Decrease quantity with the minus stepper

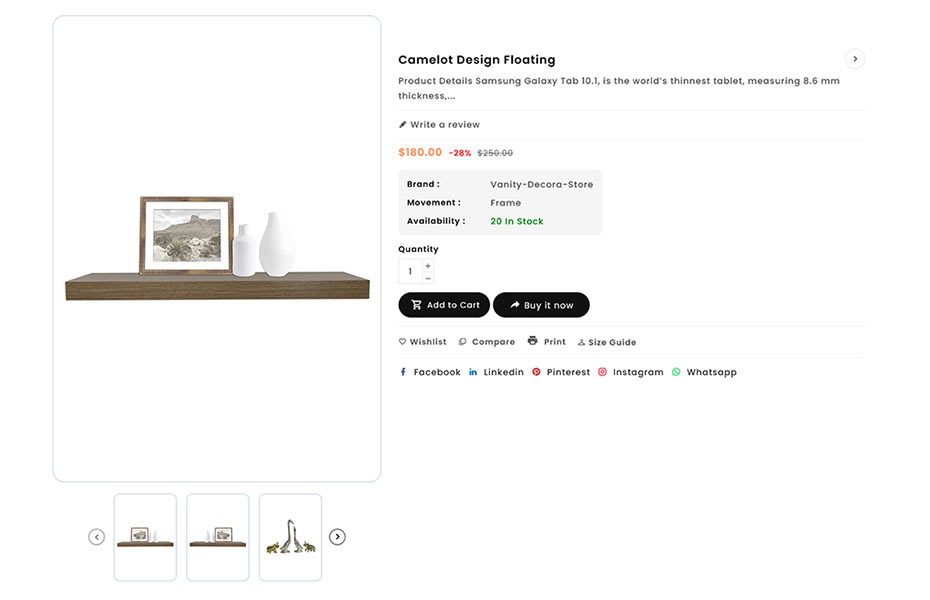pos(428,278)
